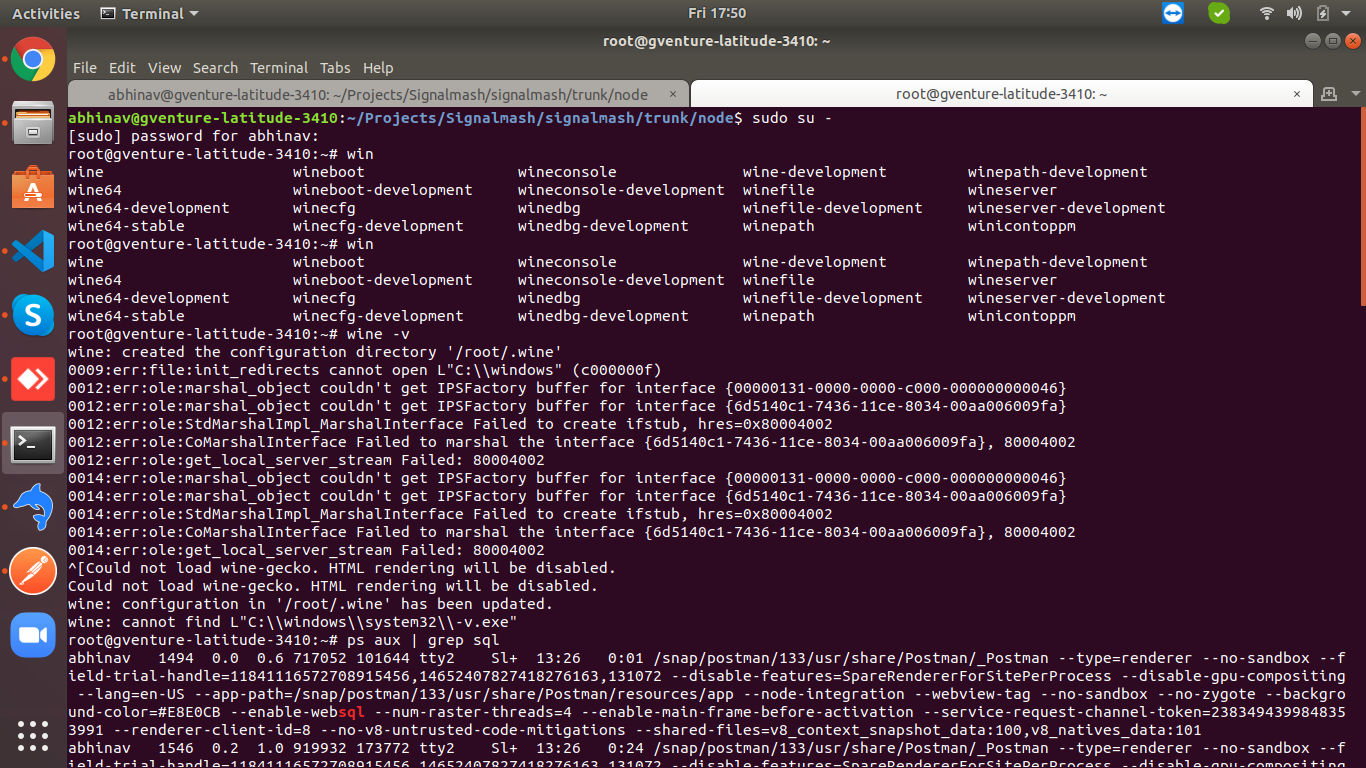The height and width of the screenshot is (768, 1366).
Task: Click the green Skype status tray icon
Action: pos(1219,13)
